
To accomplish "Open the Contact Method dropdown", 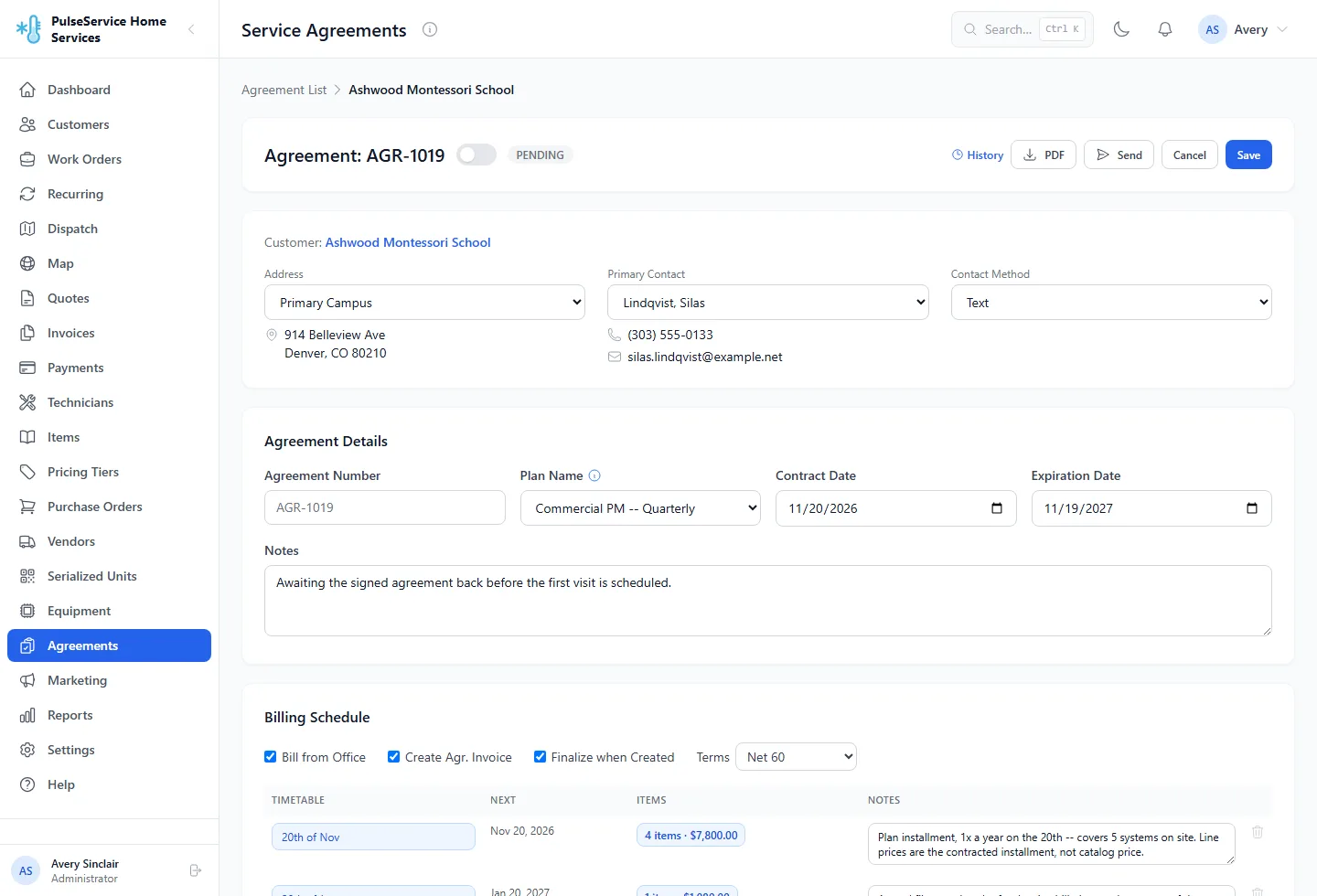I will (x=1111, y=303).
